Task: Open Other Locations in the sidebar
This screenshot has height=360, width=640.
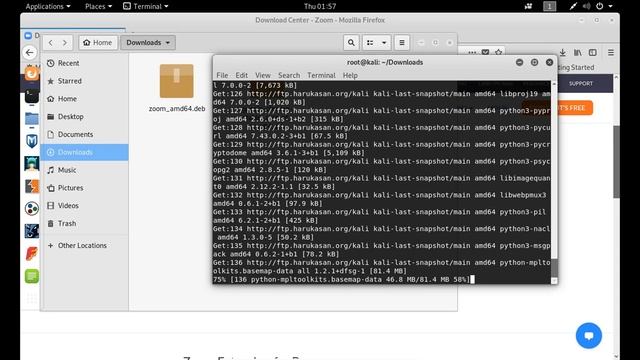Action: [x=84, y=245]
